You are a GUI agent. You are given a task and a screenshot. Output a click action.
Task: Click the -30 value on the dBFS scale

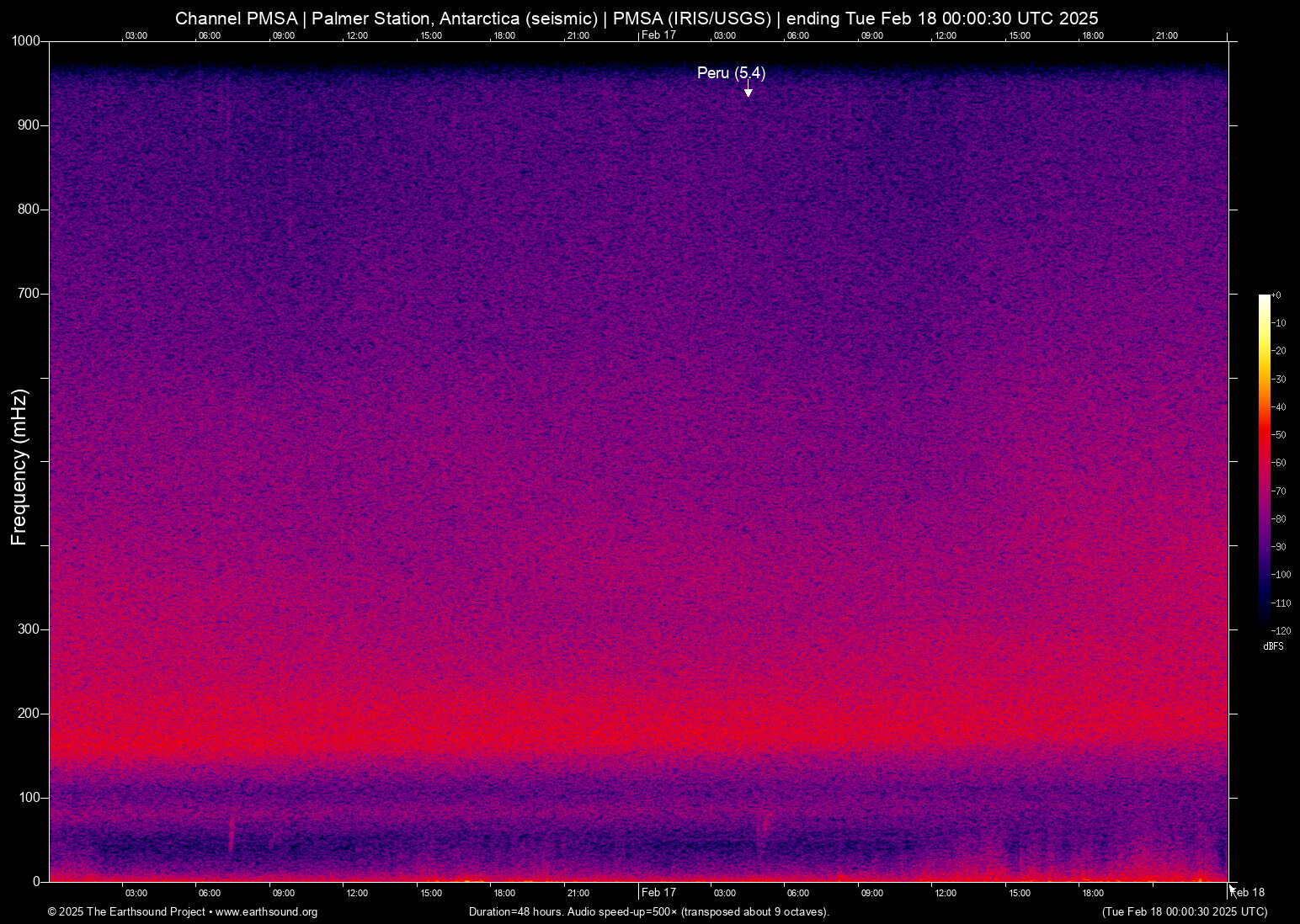[1278, 380]
